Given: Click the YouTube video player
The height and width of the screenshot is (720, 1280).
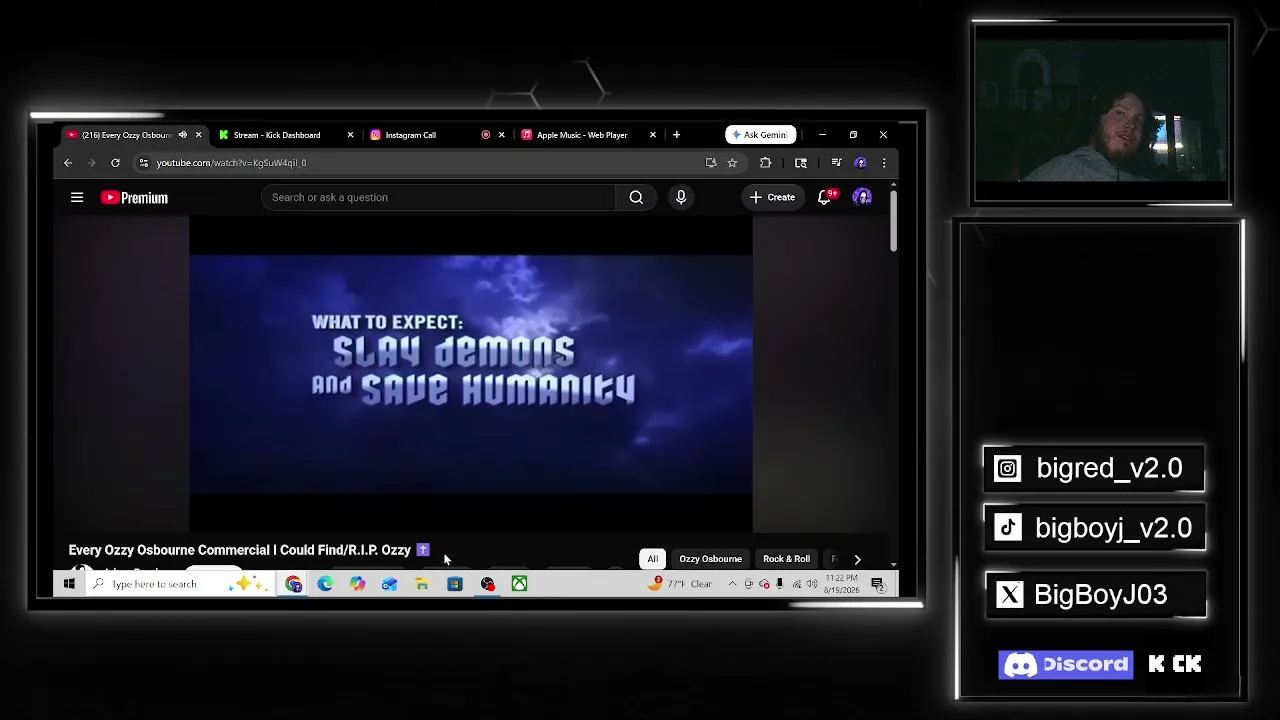Looking at the screenshot, I should (x=471, y=375).
